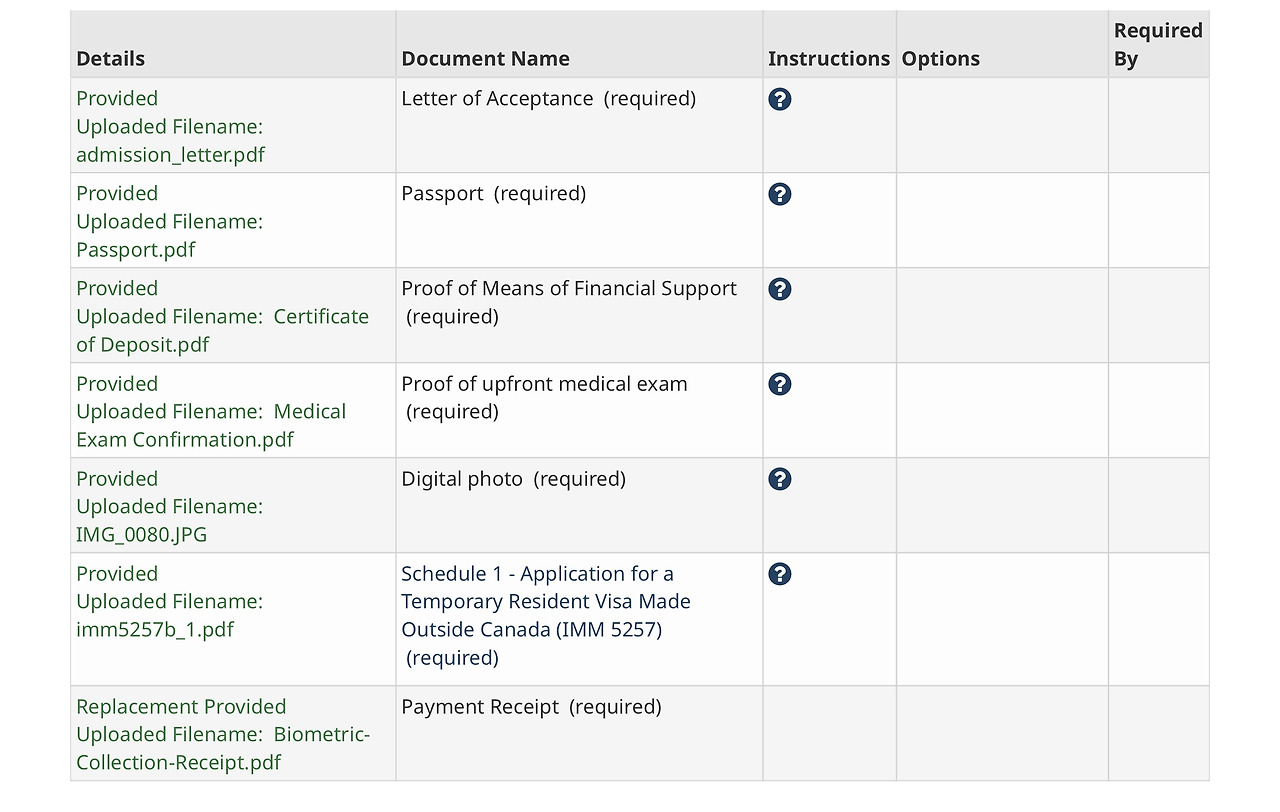Click Biometric-Collection-Receipt.pdf replacement filename
The width and height of the screenshot is (1280, 812).
tap(222, 749)
